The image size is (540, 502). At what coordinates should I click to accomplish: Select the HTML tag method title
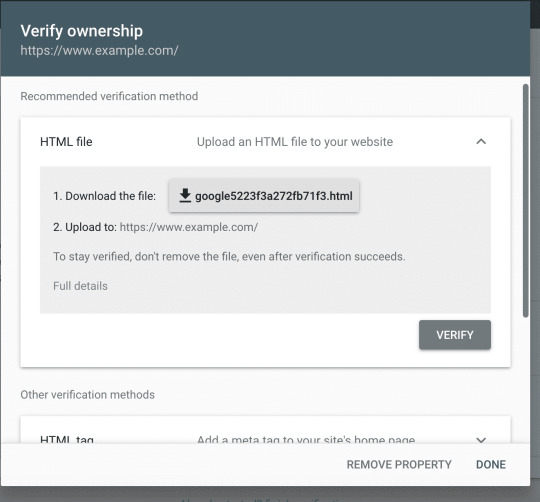pyautogui.click(x=67, y=439)
